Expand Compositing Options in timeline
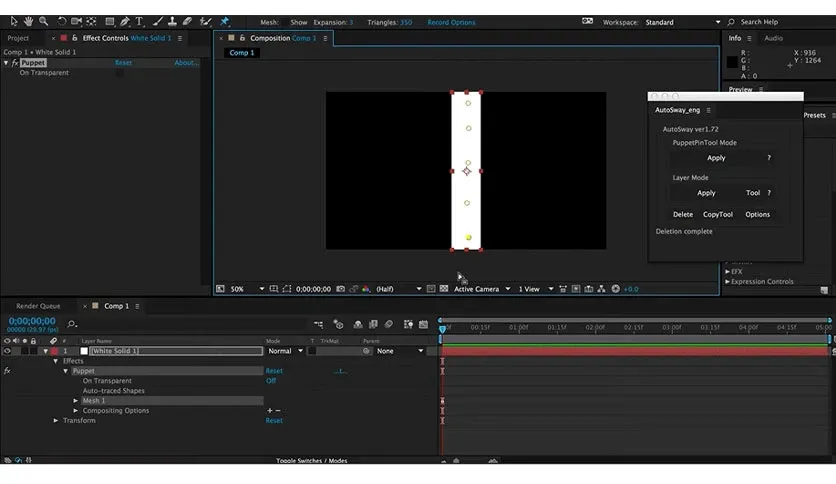The height and width of the screenshot is (484, 836). coord(76,410)
